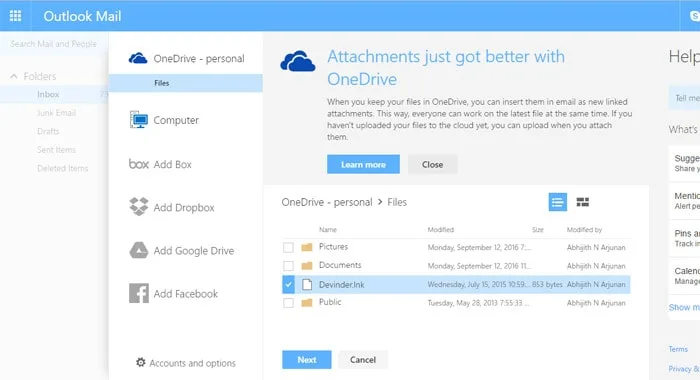Image resolution: width=700 pixels, height=380 pixels.
Task: Sort by the Modified by column header
Action: point(584,230)
